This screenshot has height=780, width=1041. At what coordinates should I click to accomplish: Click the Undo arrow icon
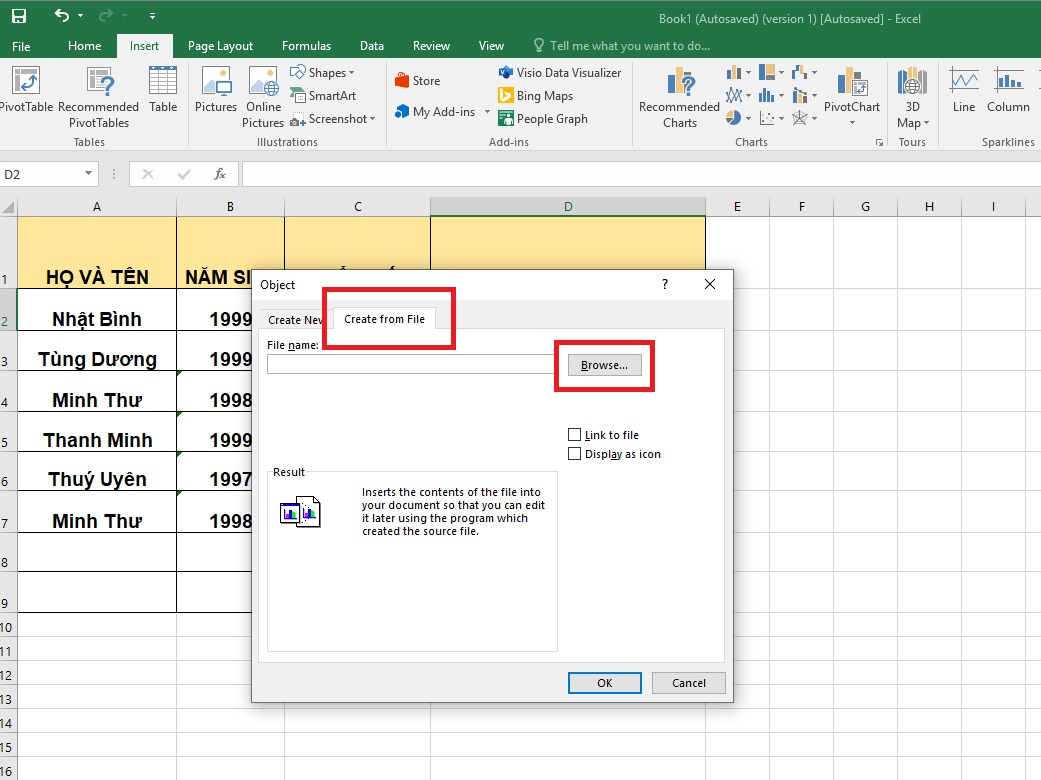62,15
